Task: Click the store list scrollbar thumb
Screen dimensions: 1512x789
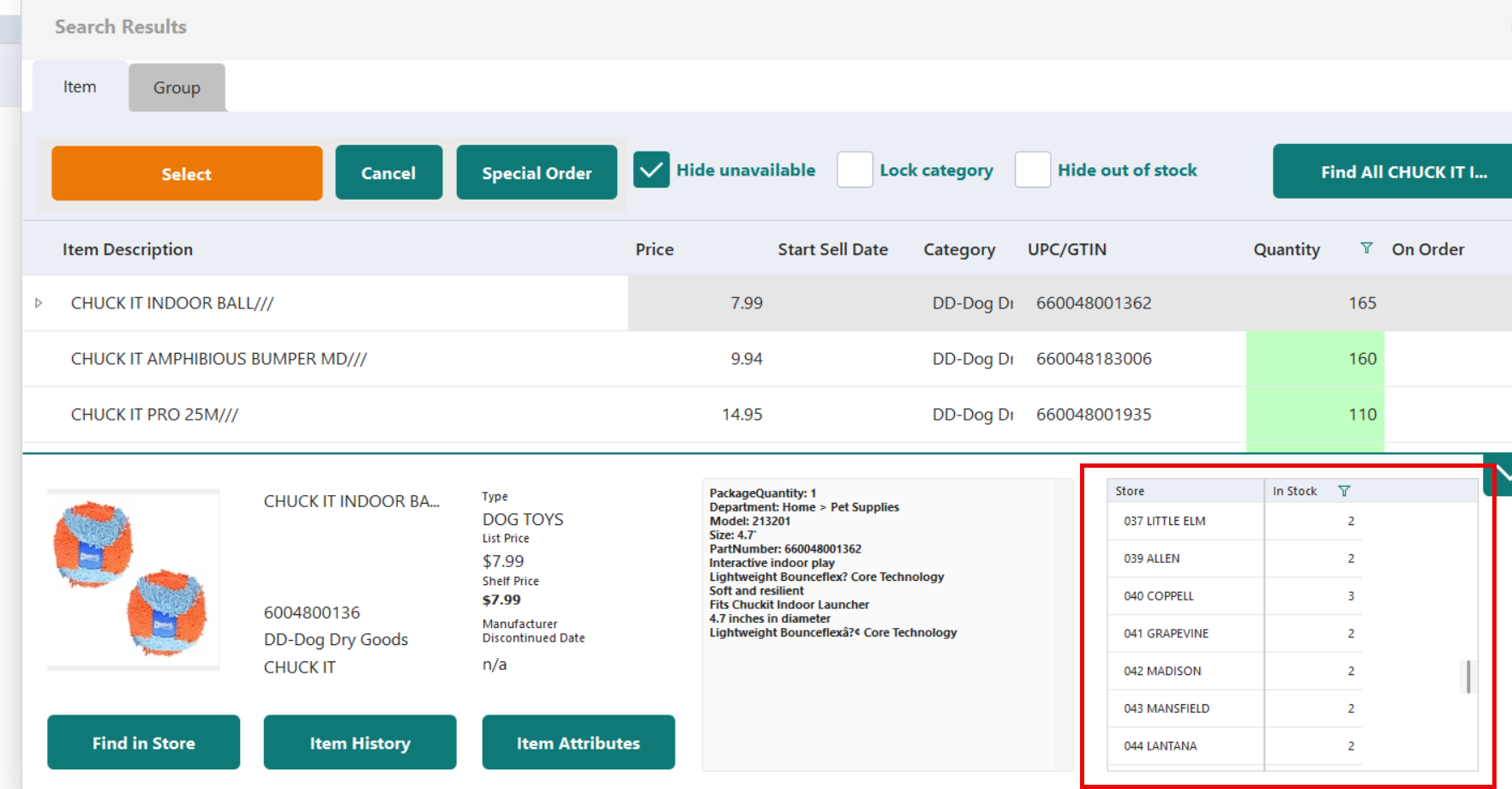Action: point(1468,676)
